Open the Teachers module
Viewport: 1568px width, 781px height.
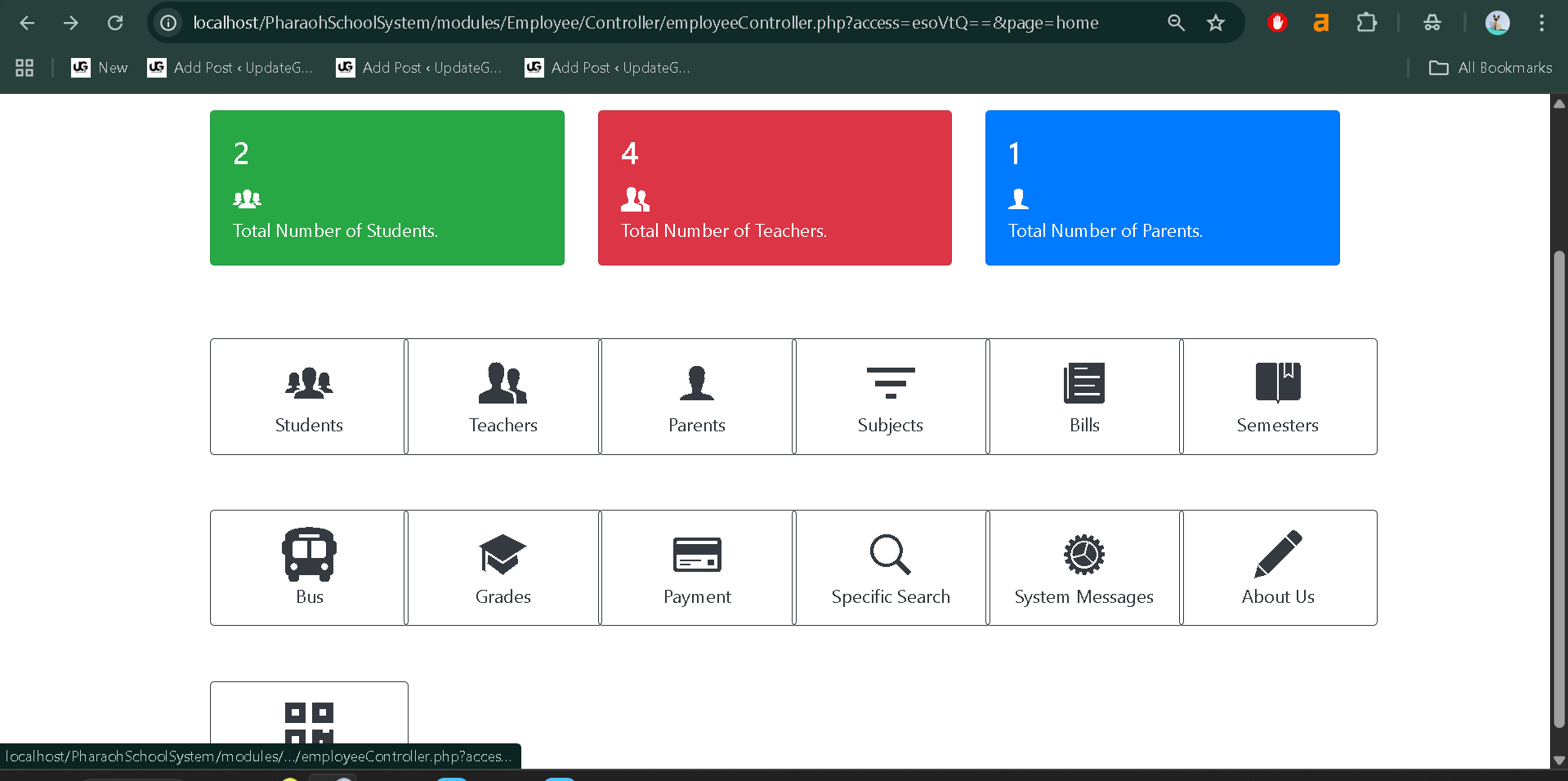point(502,397)
